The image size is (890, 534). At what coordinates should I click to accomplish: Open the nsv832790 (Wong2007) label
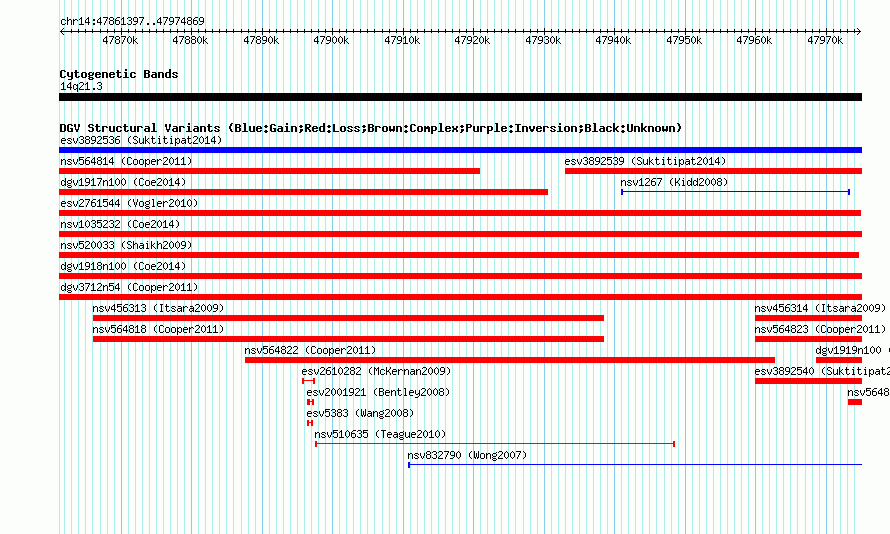coord(467,455)
